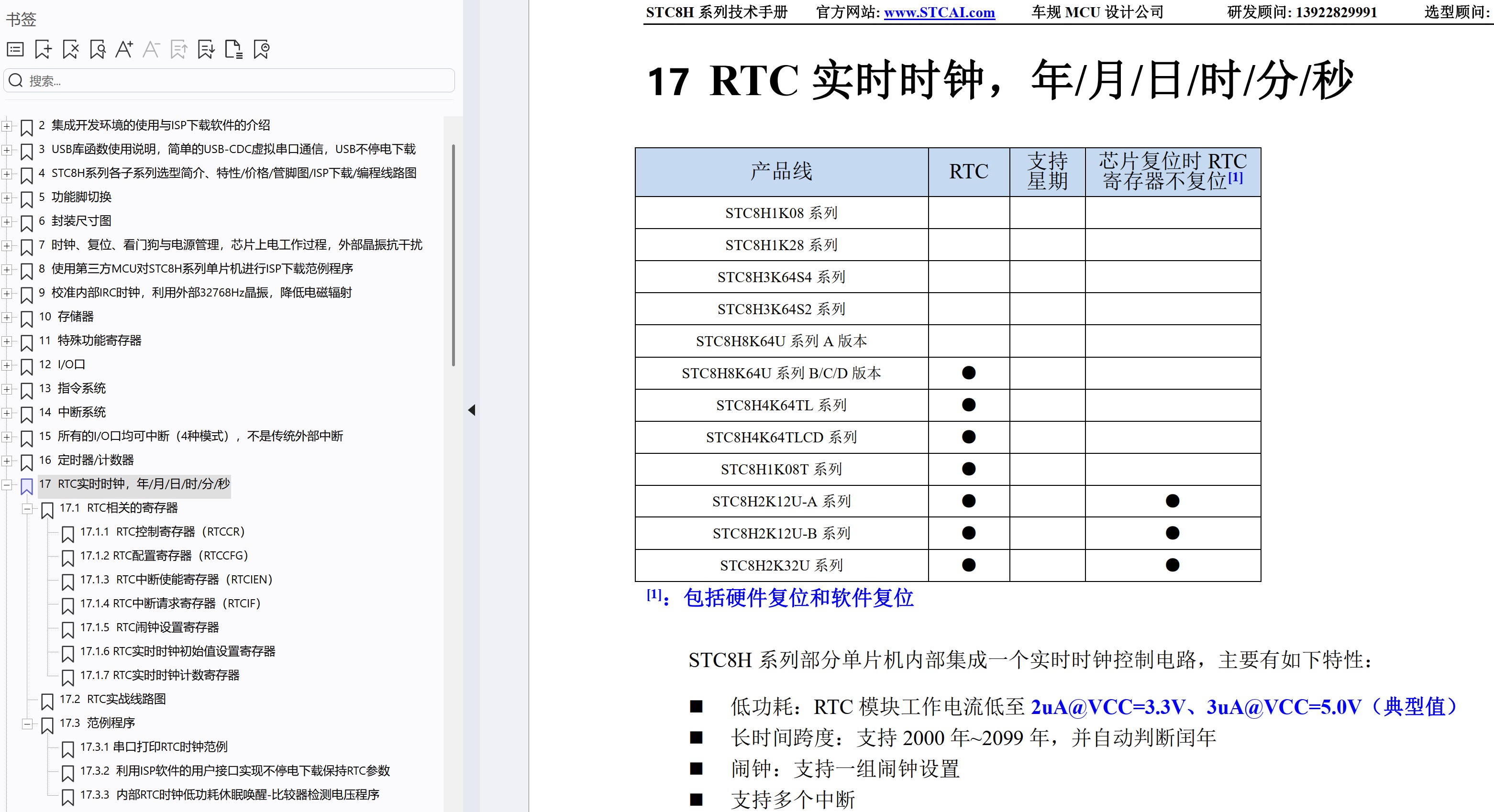
Task: Click the bookmark panel vertical scrollbar
Action: (x=453, y=255)
